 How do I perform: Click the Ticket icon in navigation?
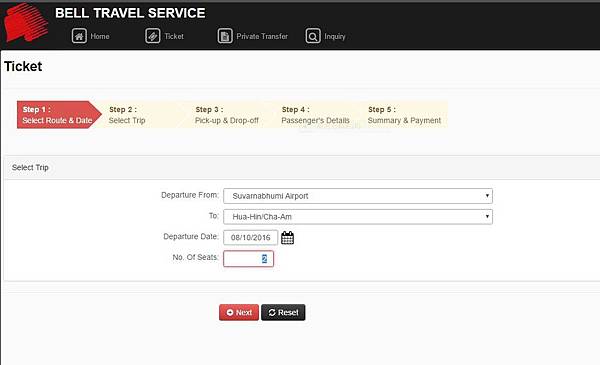coord(153,36)
